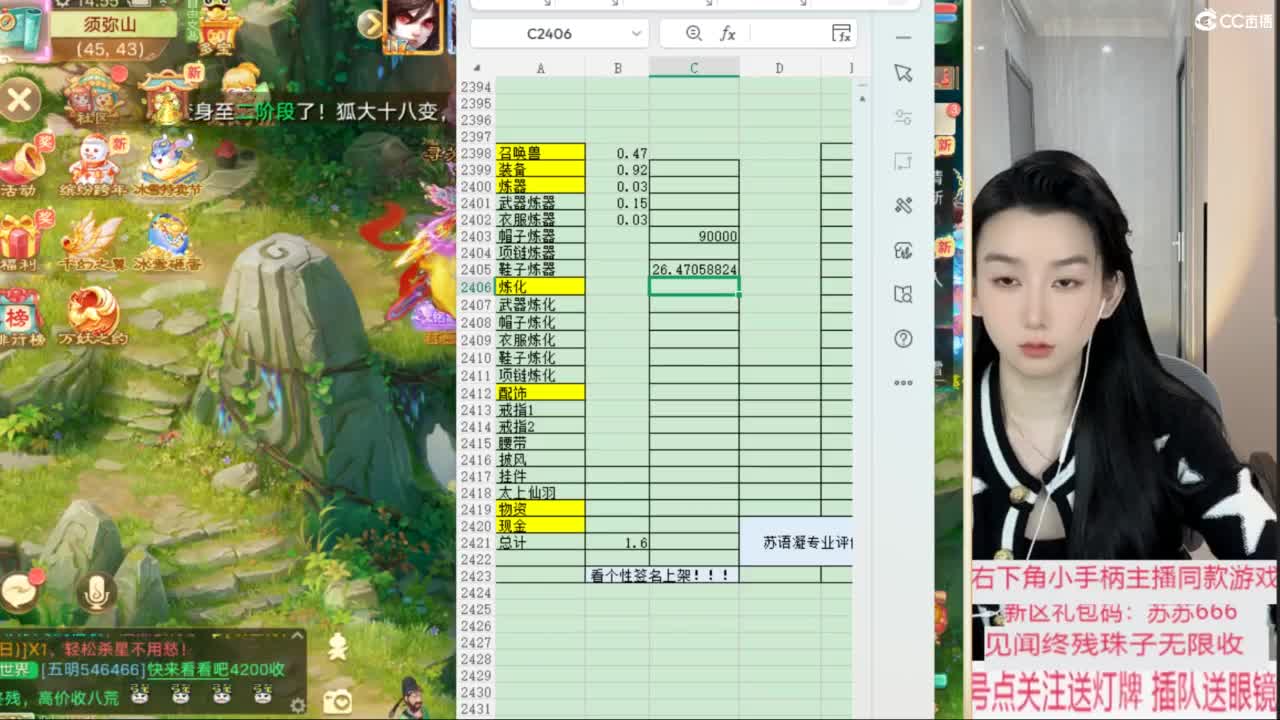Select column C header
This screenshot has height=720, width=1280.
pyautogui.click(x=694, y=68)
